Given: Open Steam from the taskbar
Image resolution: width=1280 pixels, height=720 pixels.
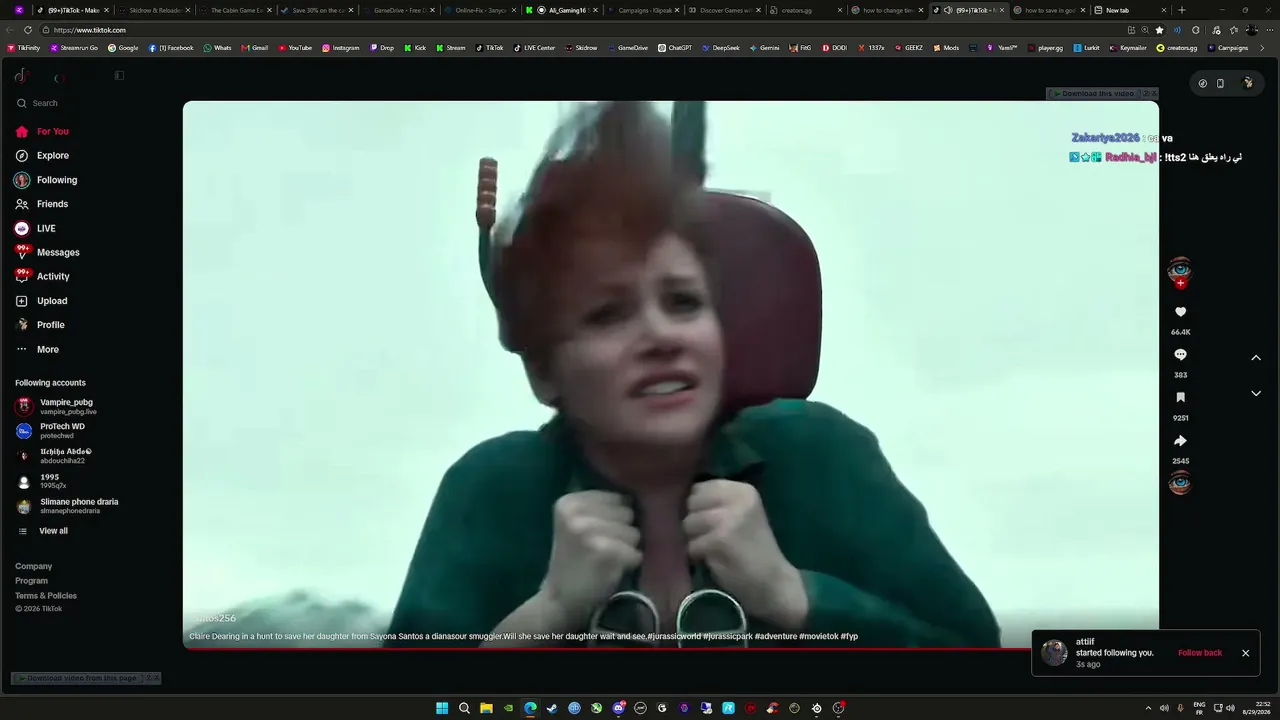Looking at the screenshot, I should pyautogui.click(x=552, y=708).
